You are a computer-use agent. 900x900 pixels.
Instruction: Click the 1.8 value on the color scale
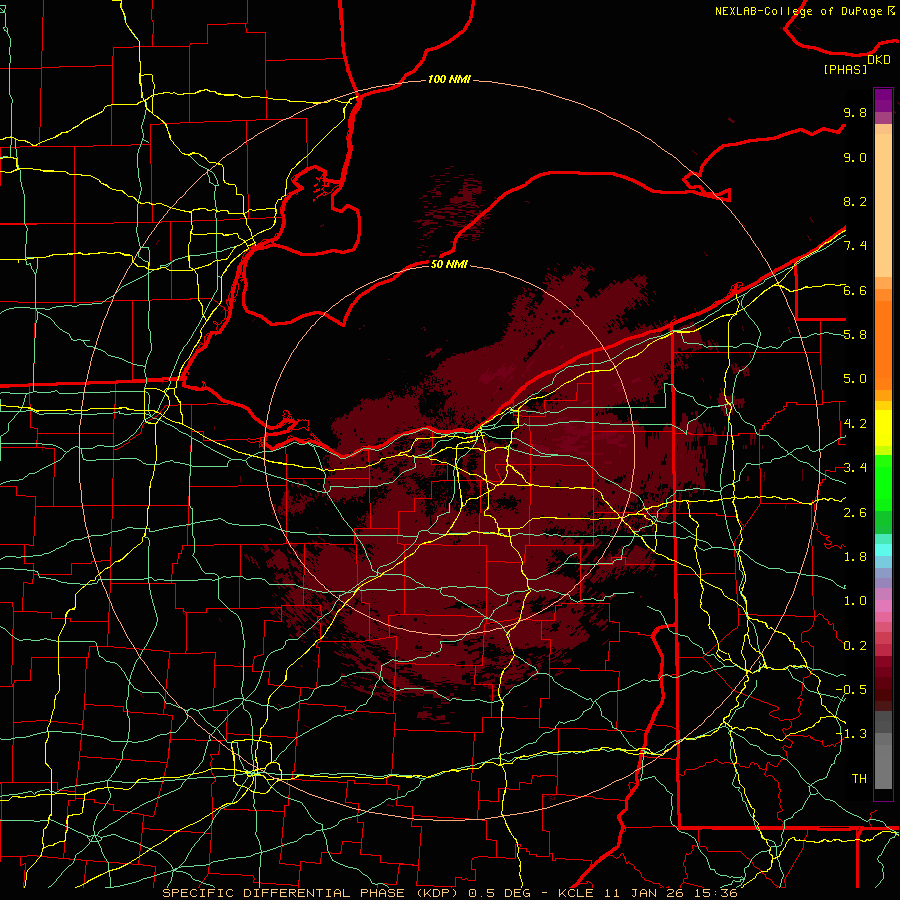click(855, 557)
